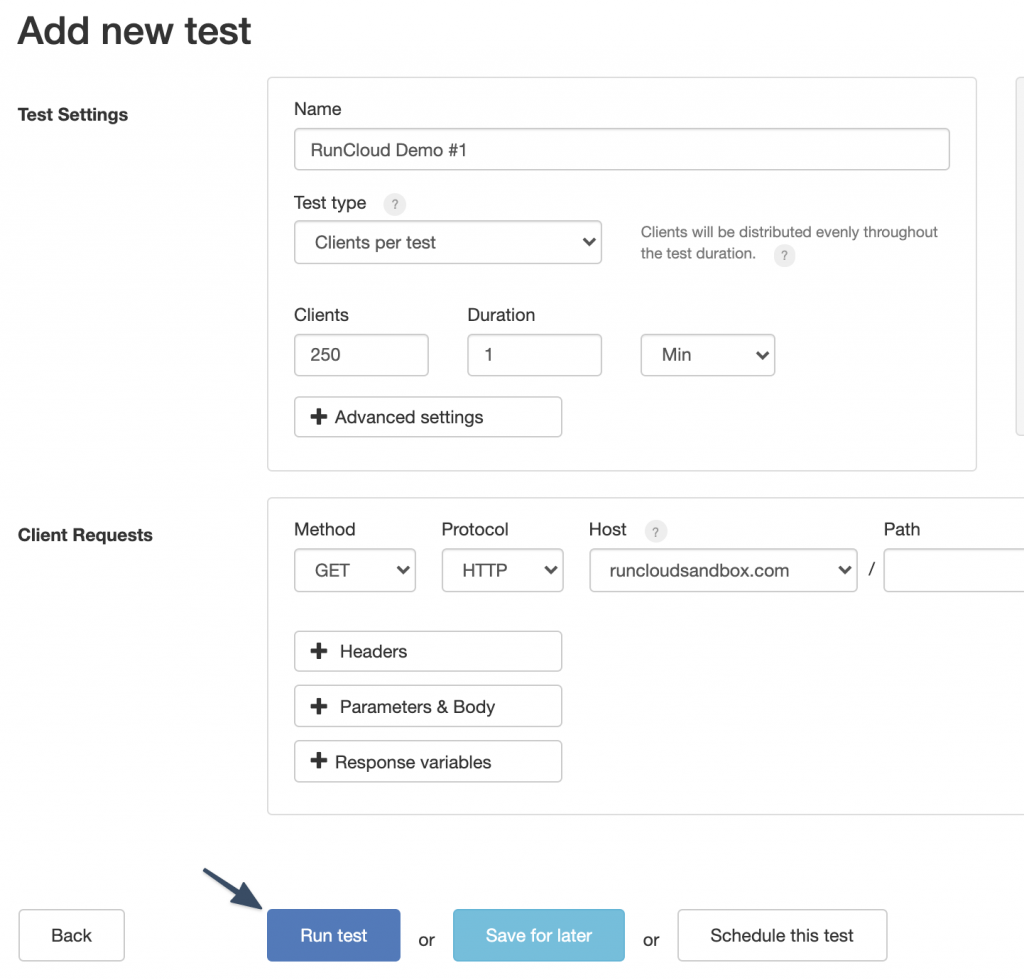
Task: Click the help icon next to Host
Action: [655, 531]
